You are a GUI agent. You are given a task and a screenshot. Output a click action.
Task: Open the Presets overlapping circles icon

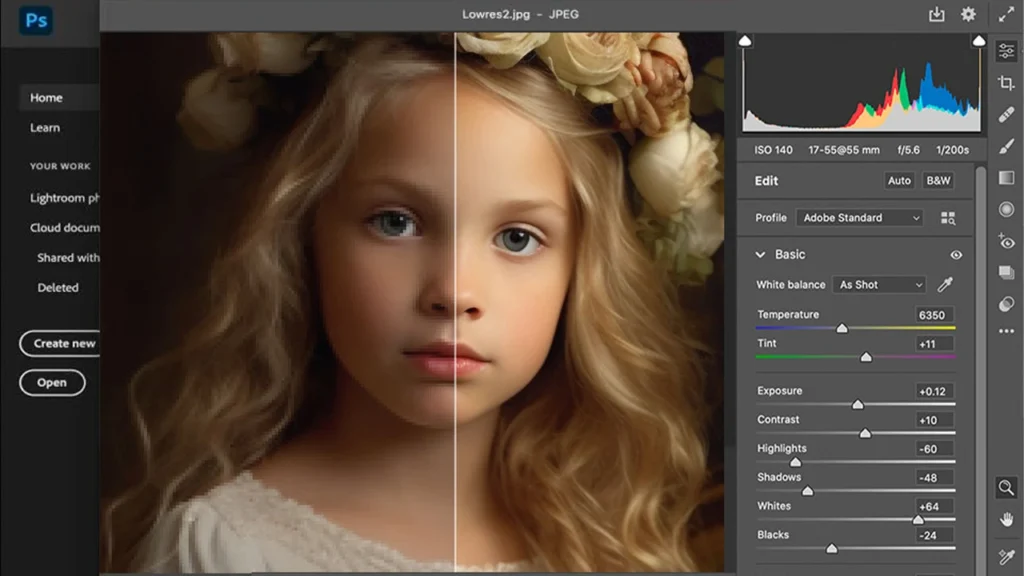[x=1006, y=304]
